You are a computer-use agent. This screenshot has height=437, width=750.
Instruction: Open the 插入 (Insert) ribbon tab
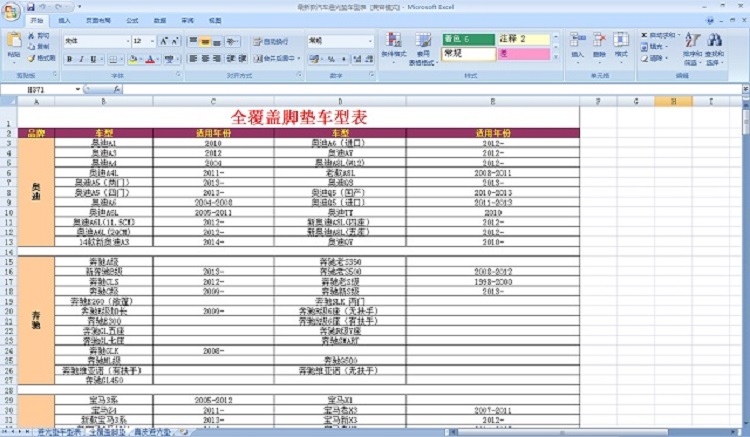click(x=64, y=21)
